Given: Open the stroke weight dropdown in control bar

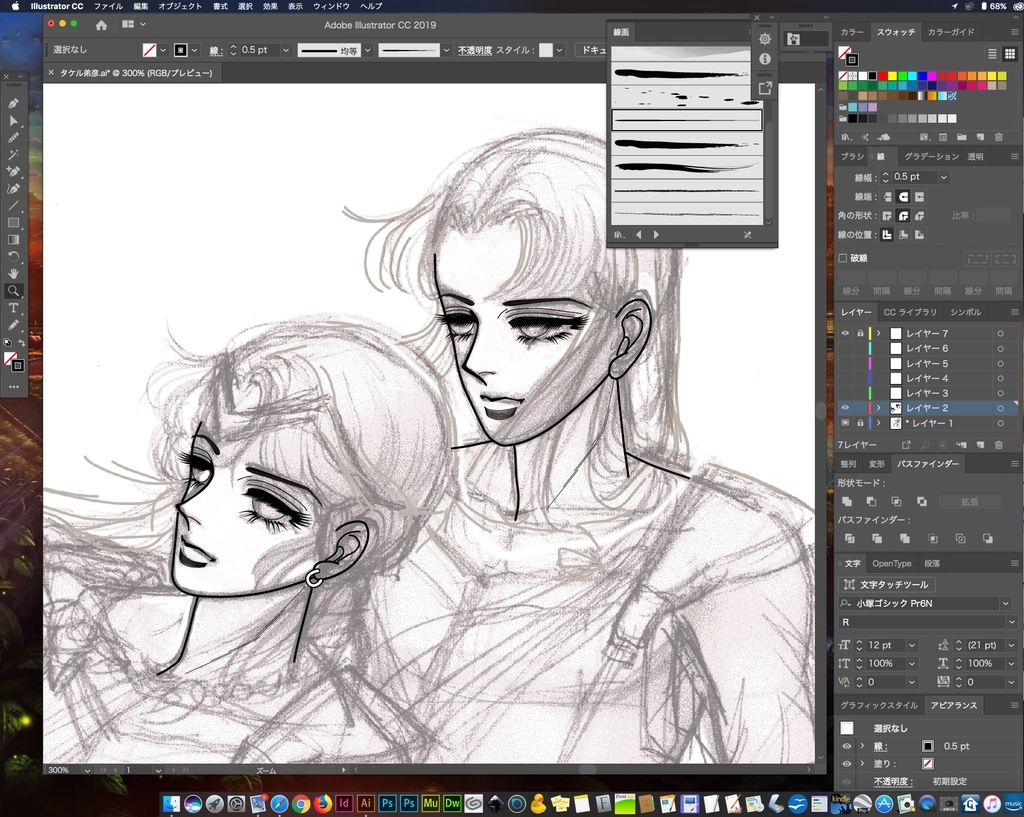Looking at the screenshot, I should tap(285, 50).
